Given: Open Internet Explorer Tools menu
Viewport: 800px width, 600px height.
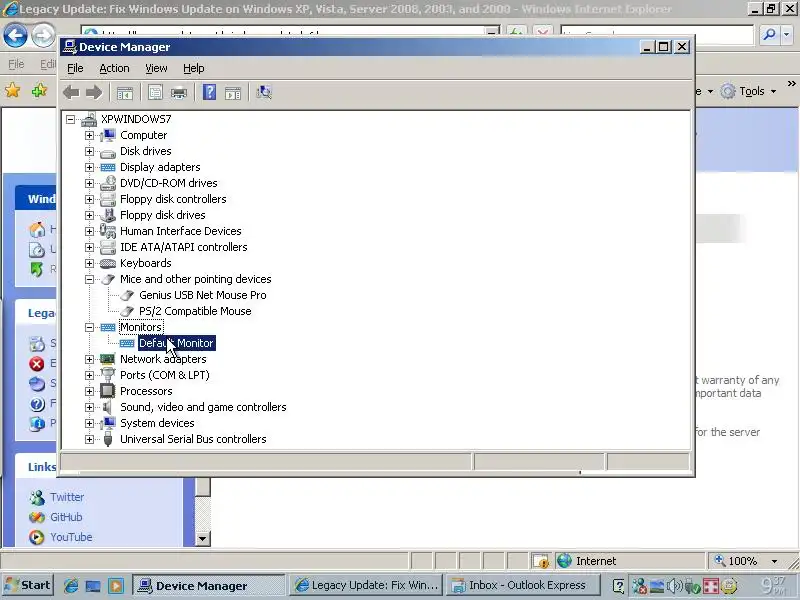Looking at the screenshot, I should coord(749,91).
